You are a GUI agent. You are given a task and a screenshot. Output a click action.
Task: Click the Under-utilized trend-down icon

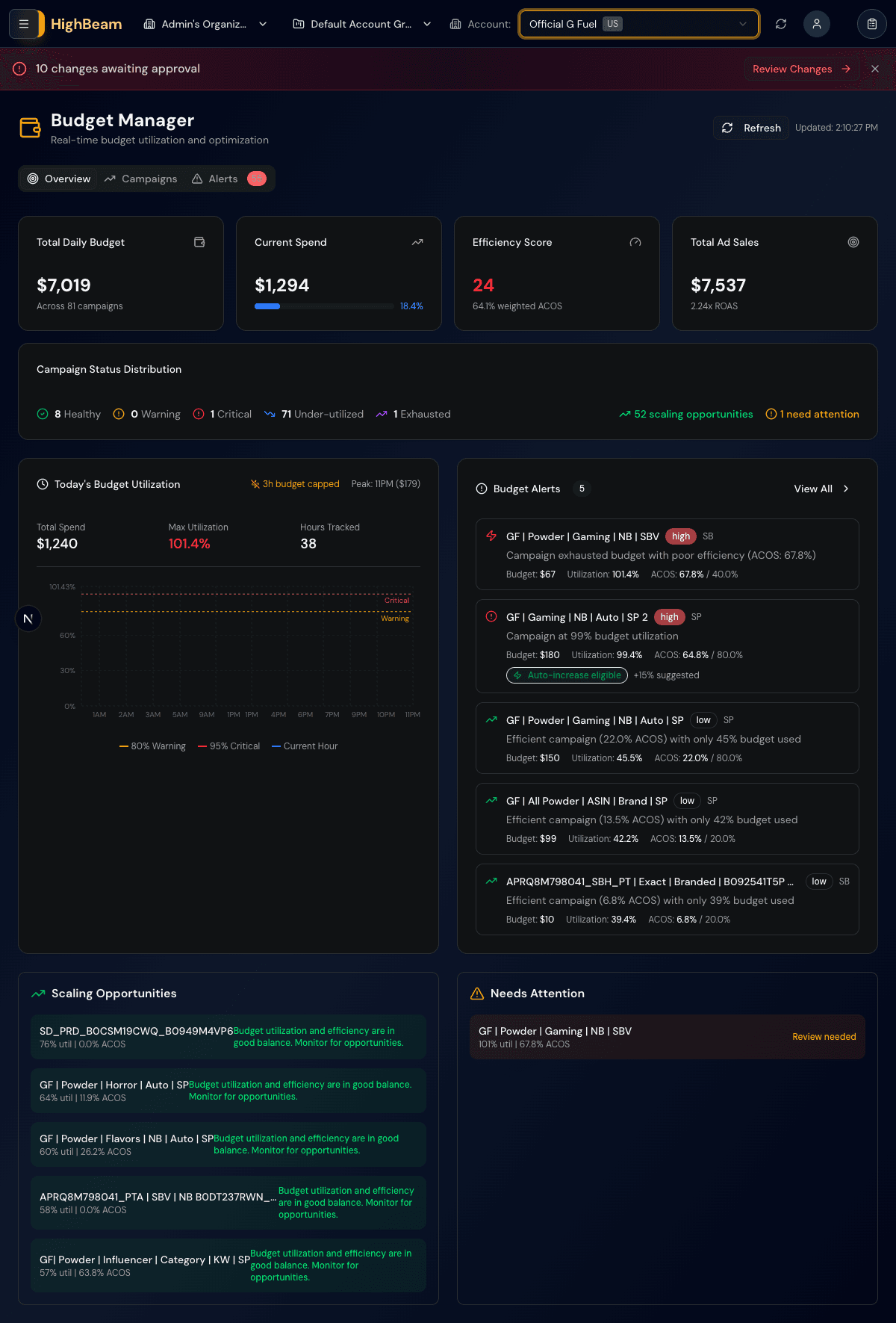click(270, 414)
